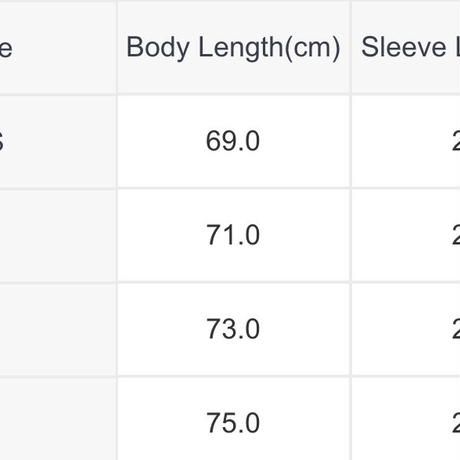
Task: Click the header cell ending in 'e'
Action: tap(58, 48)
